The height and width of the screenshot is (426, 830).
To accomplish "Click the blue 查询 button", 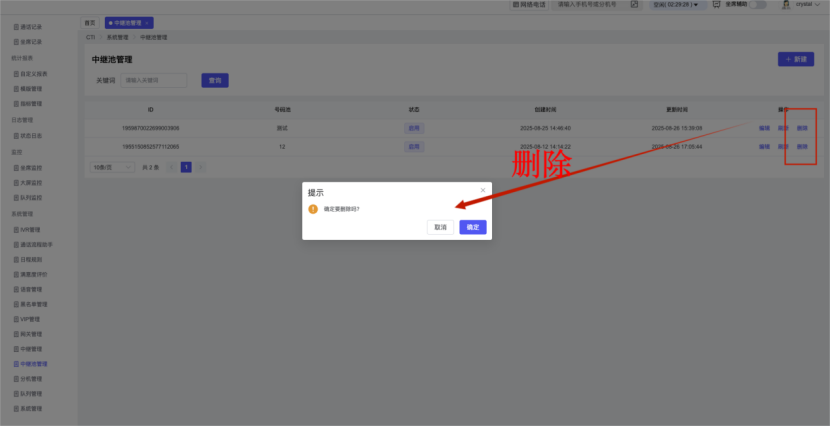I will [x=215, y=80].
